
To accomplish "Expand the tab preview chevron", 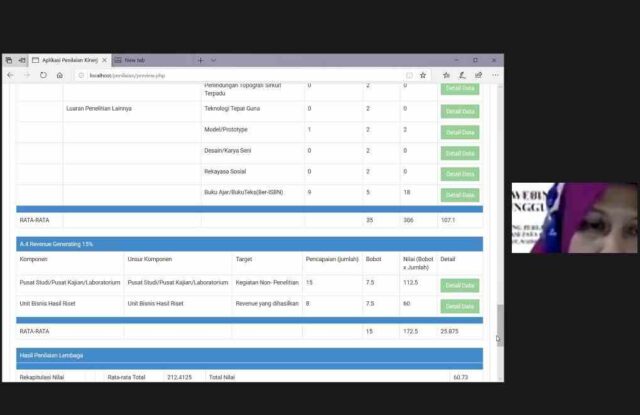I will point(214,60).
